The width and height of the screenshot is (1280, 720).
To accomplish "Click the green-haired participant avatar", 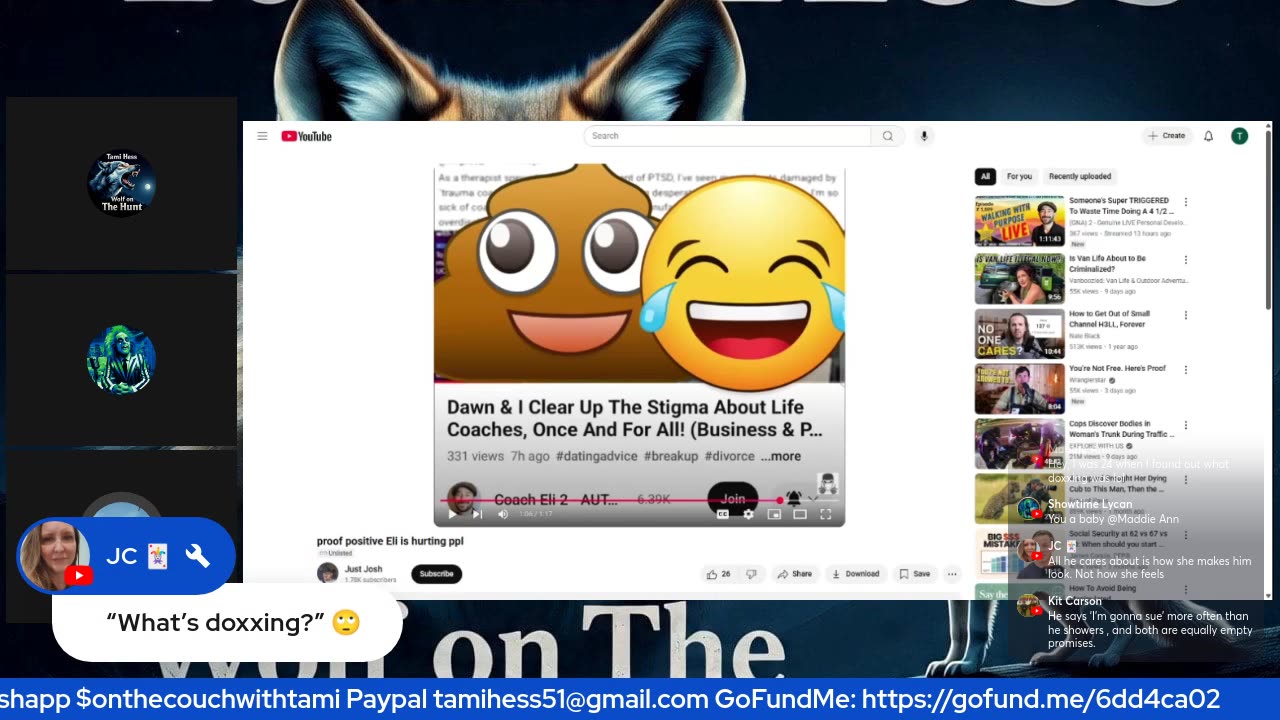I will click(x=121, y=359).
